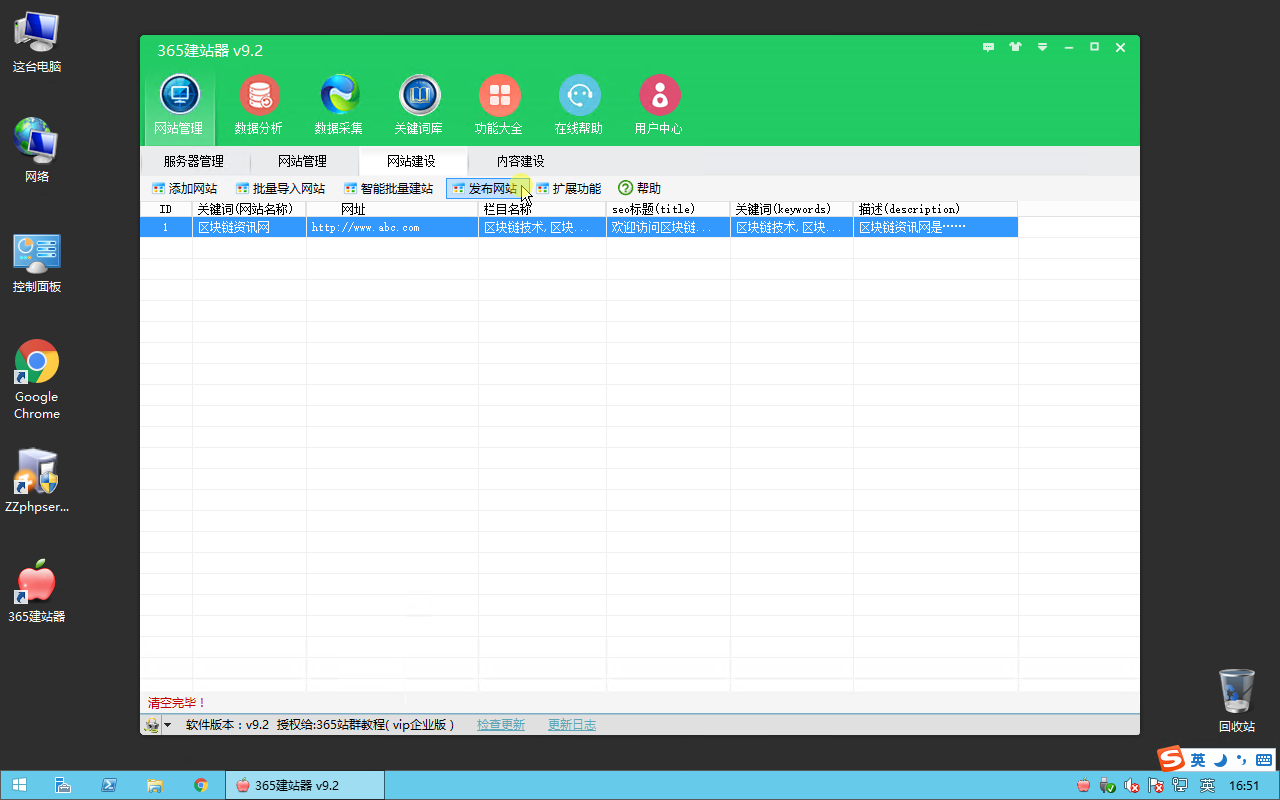This screenshot has height=800, width=1280.
Task: Switch to the 内容建设 tab
Action: (521, 161)
